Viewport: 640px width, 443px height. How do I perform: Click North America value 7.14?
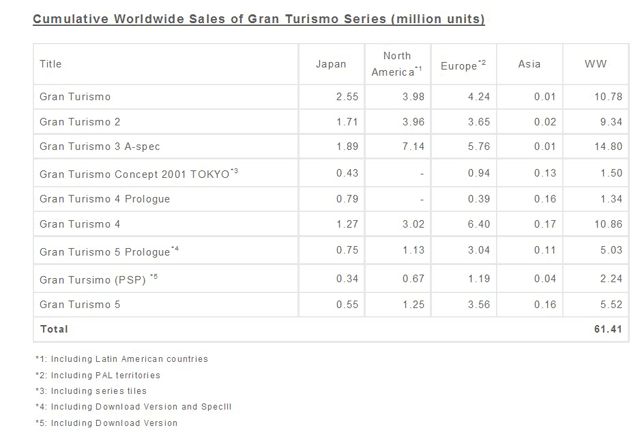[x=413, y=146]
